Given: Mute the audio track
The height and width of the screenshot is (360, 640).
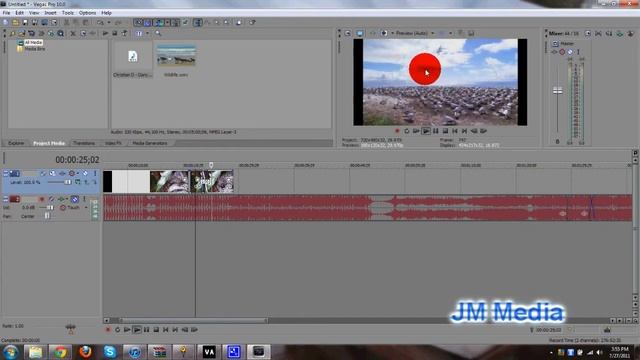Looking at the screenshot, I should tap(74, 200).
